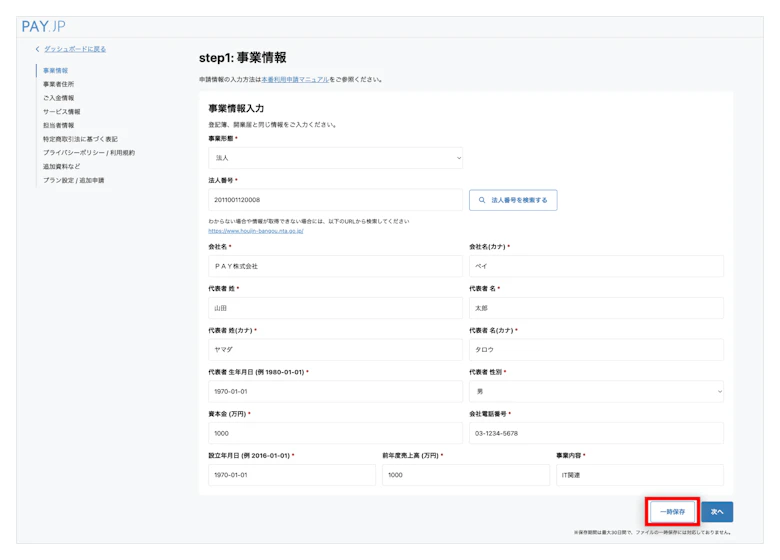Click the 会社名 input field
780x560 pixels.
(x=335, y=266)
